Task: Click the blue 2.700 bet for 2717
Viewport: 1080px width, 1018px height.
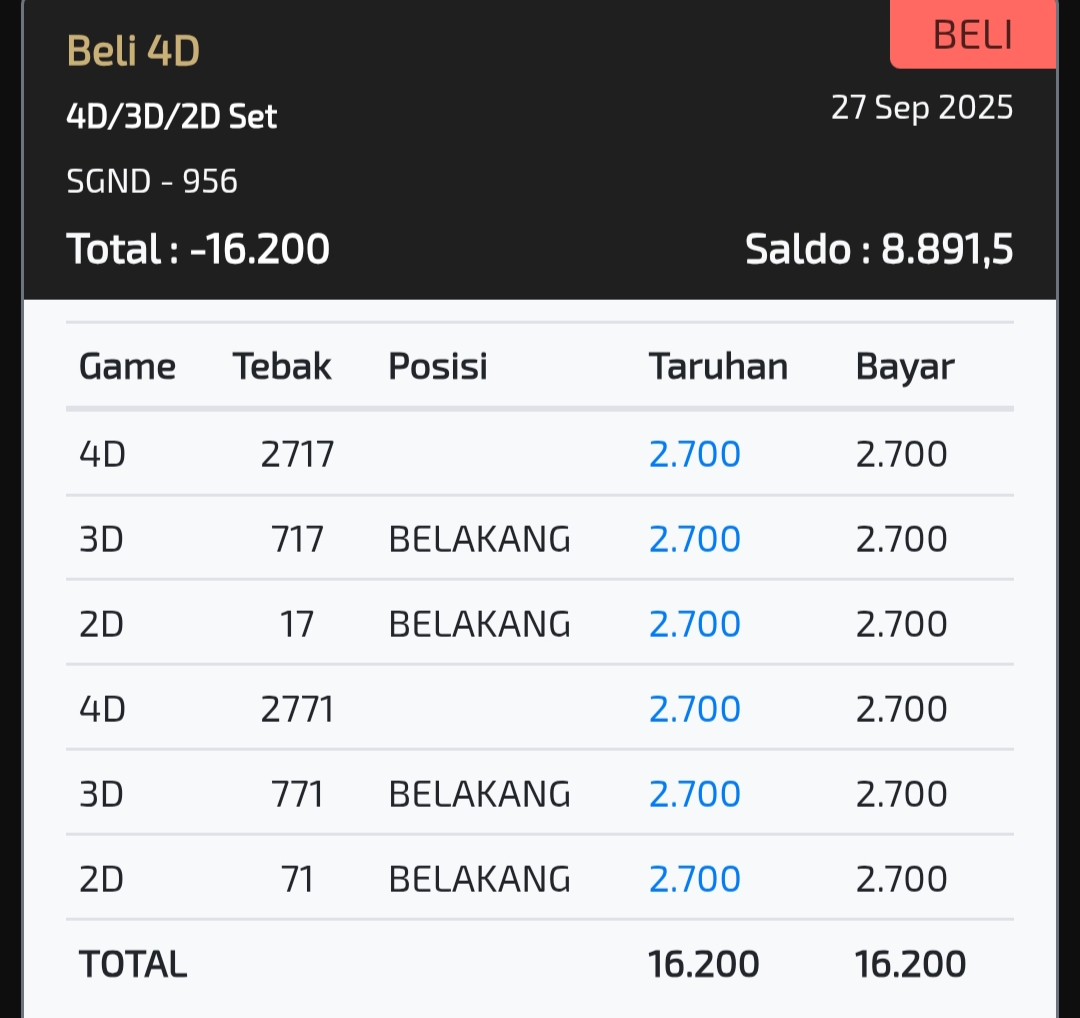Action: 695,454
